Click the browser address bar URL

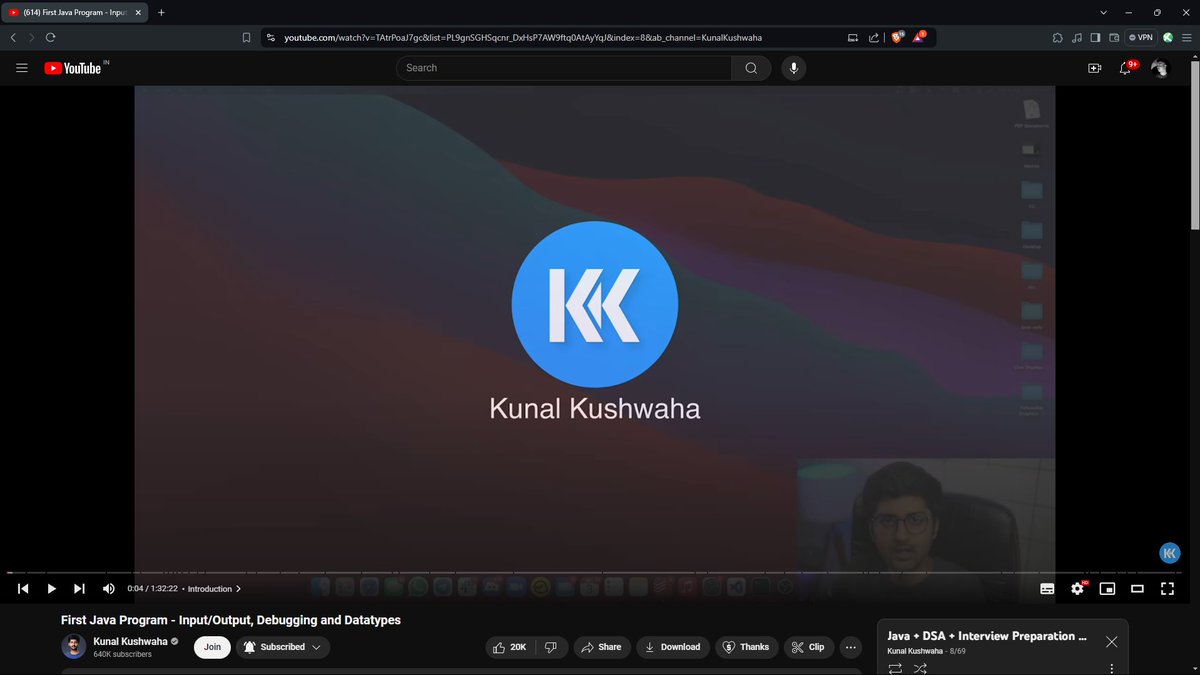point(523,37)
